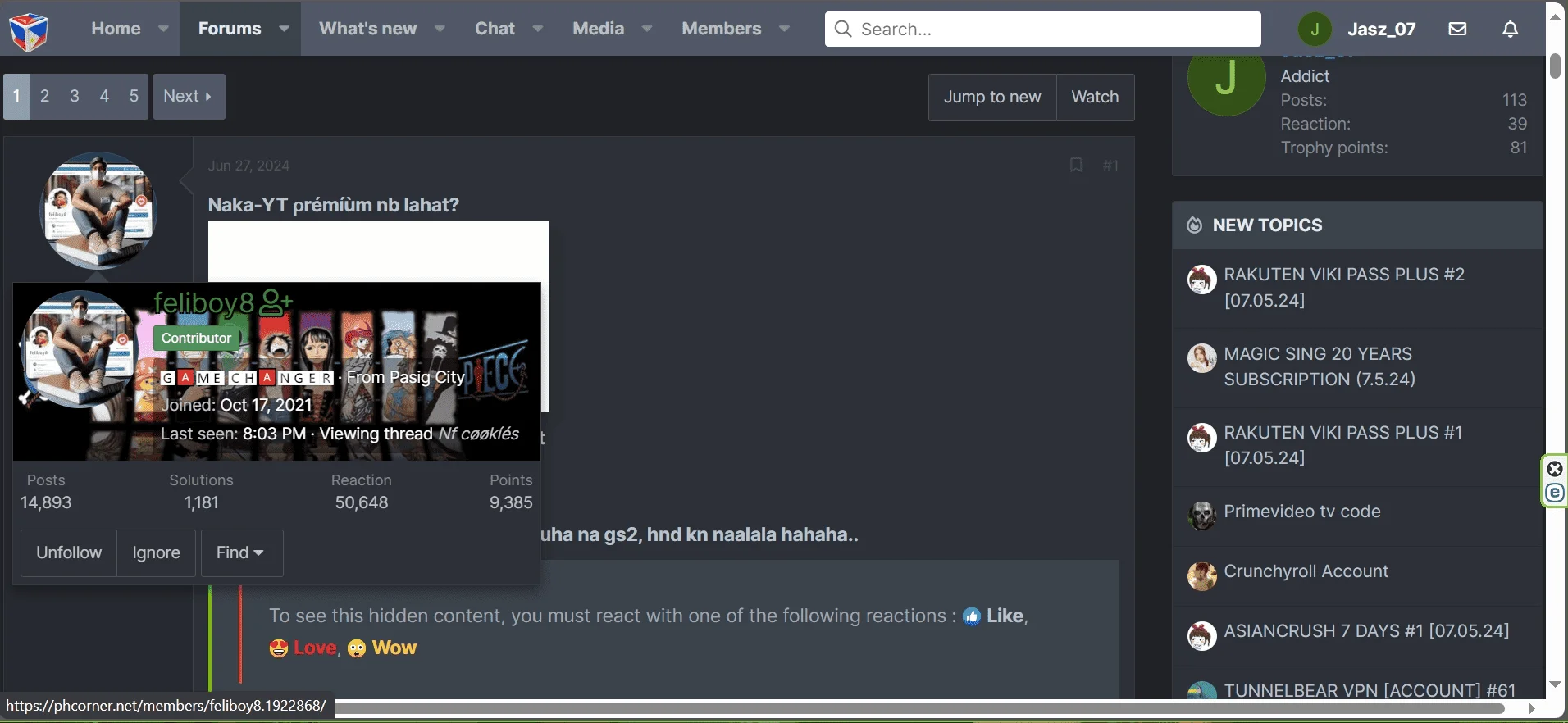1568x723 pixels.
Task: Click the vertical page scrollbar thumb
Action: pyautogui.click(x=1555, y=66)
